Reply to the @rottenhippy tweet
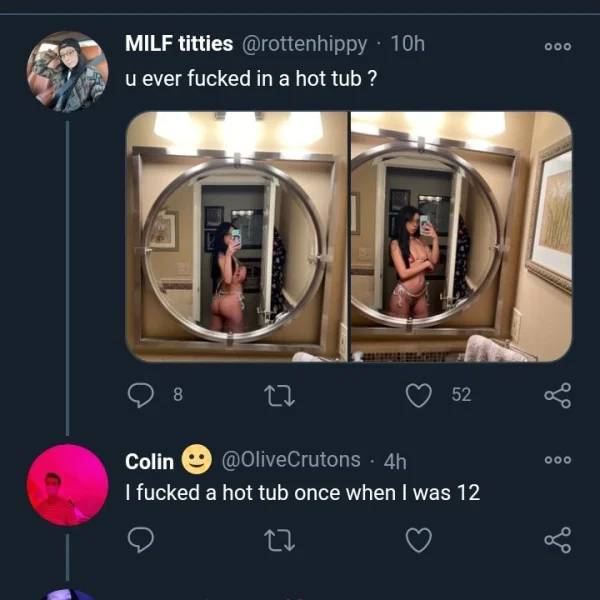Image resolution: width=600 pixels, height=600 pixels. 142,395
